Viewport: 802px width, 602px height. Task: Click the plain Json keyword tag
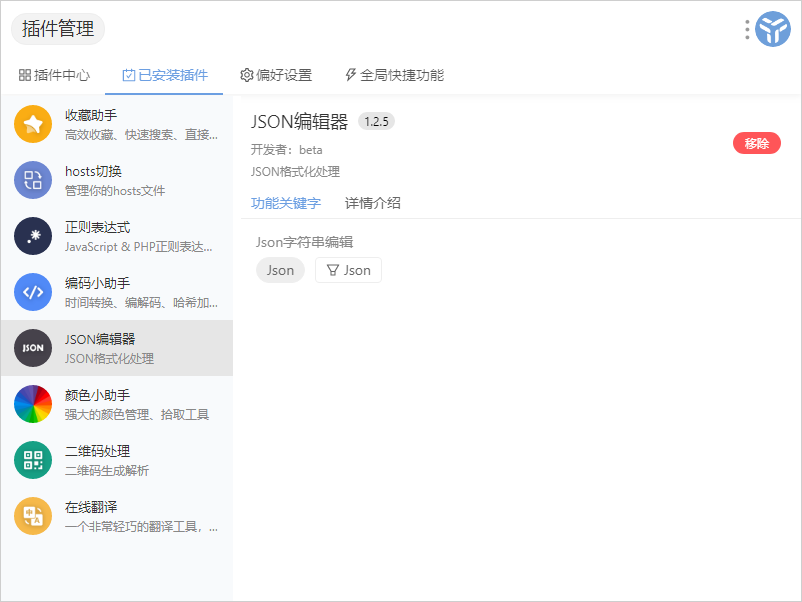[280, 270]
